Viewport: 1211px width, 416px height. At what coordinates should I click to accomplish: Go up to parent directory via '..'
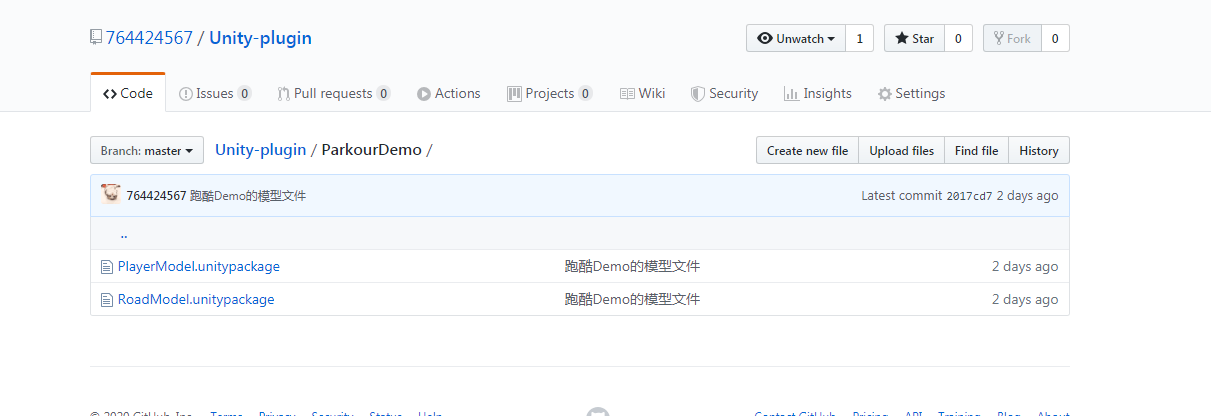(x=123, y=234)
